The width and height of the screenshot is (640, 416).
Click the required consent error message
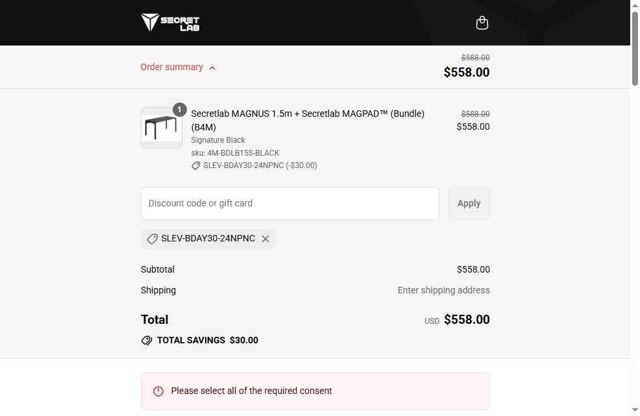(251, 391)
